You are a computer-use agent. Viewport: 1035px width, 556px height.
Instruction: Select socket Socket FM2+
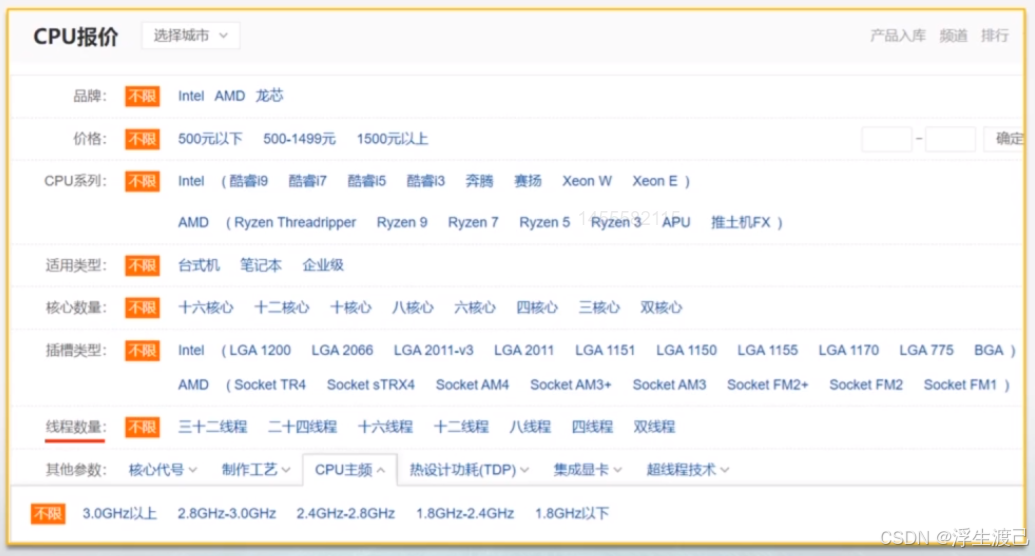point(767,384)
